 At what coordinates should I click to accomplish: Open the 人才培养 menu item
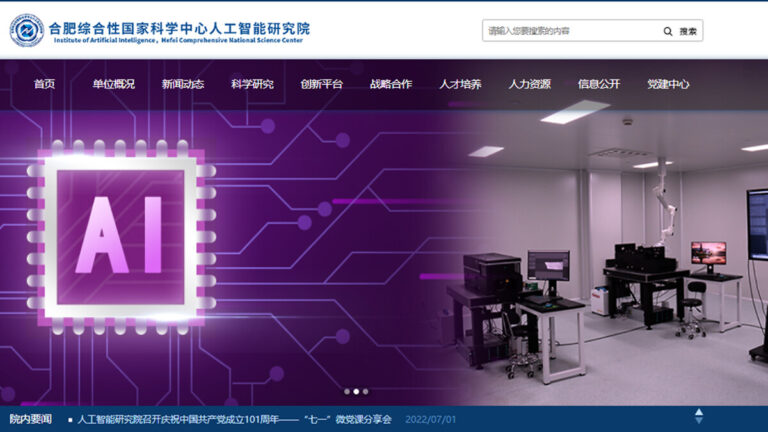460,84
